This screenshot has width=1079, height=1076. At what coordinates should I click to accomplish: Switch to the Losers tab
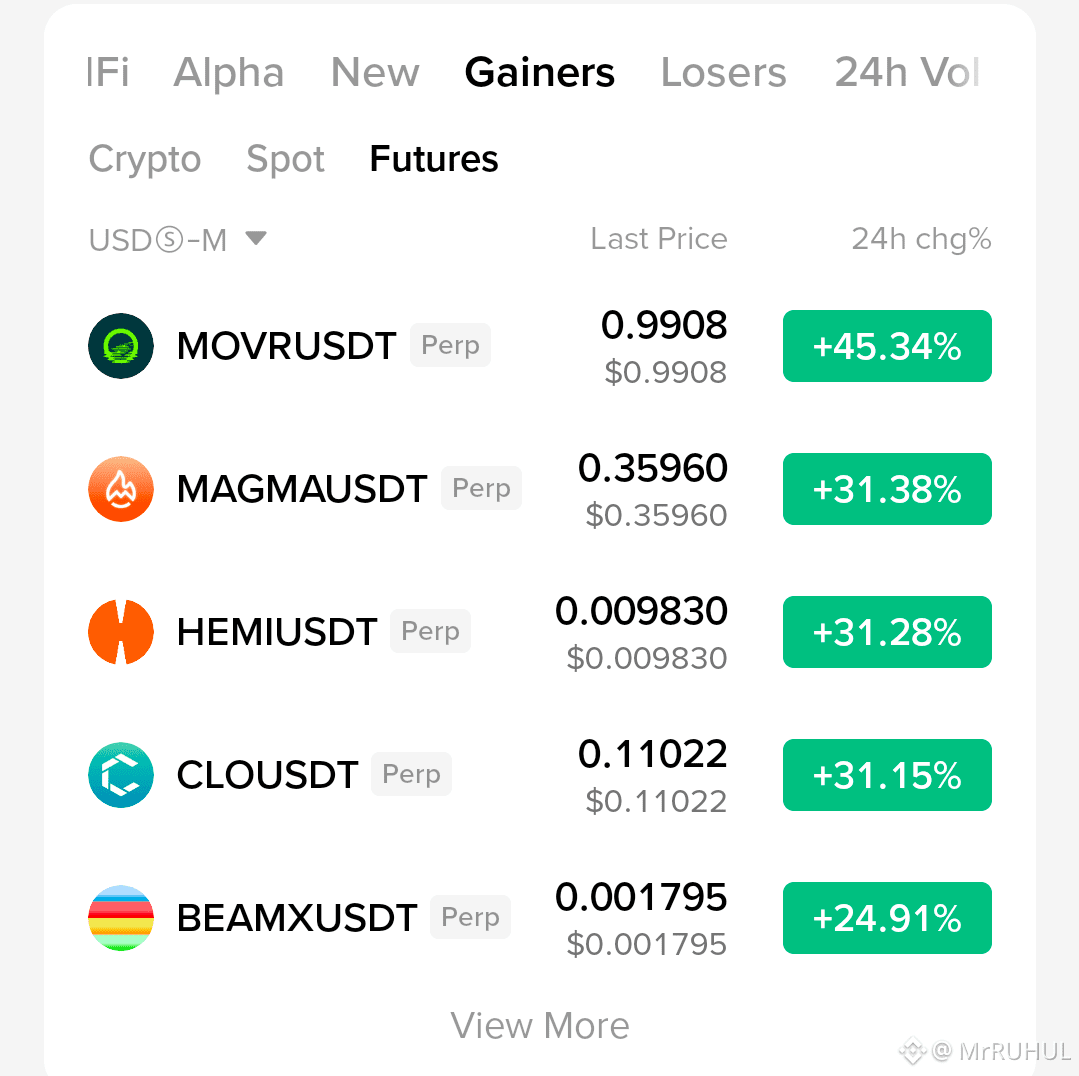click(x=723, y=72)
